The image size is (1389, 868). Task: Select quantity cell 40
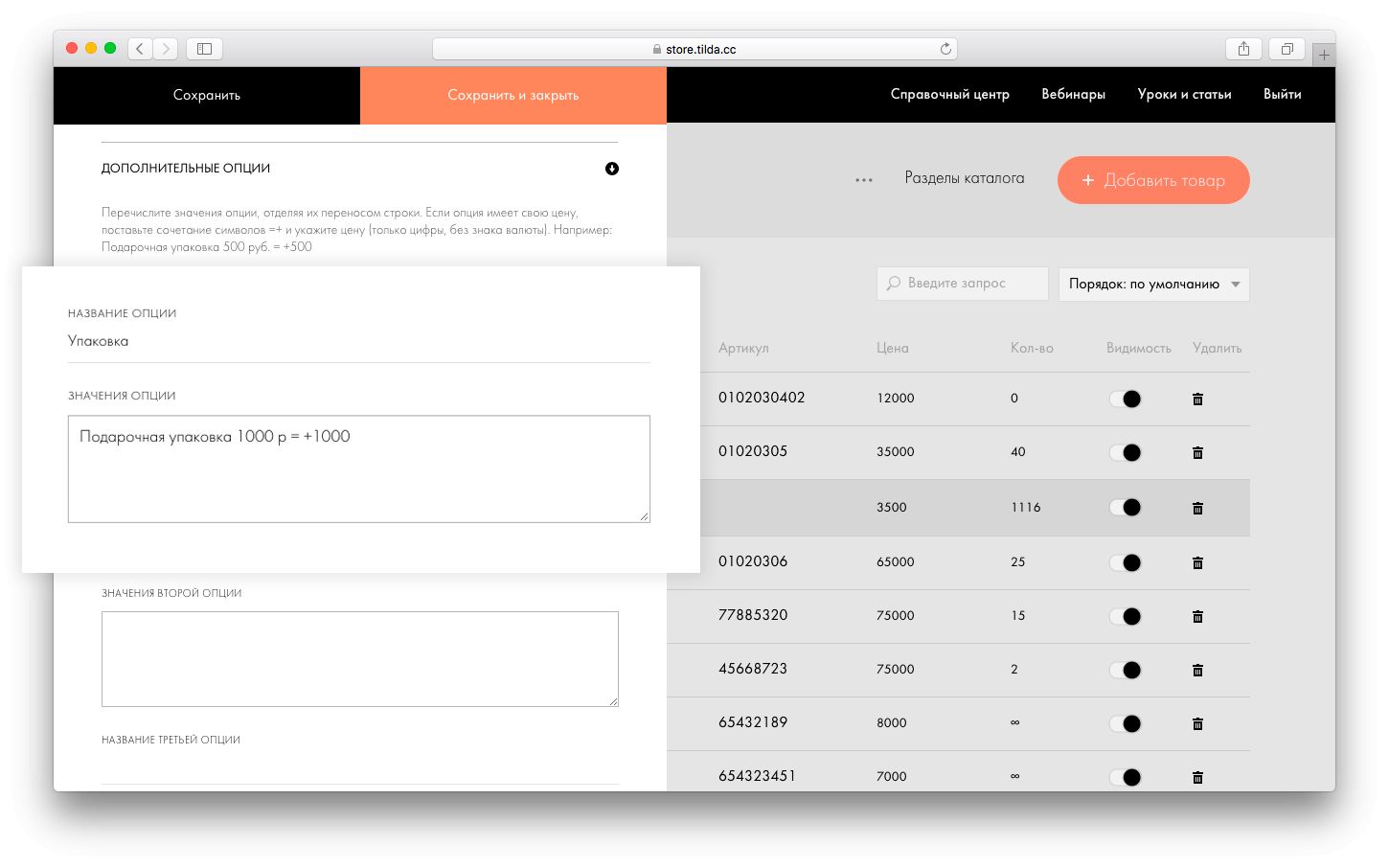click(x=1018, y=451)
